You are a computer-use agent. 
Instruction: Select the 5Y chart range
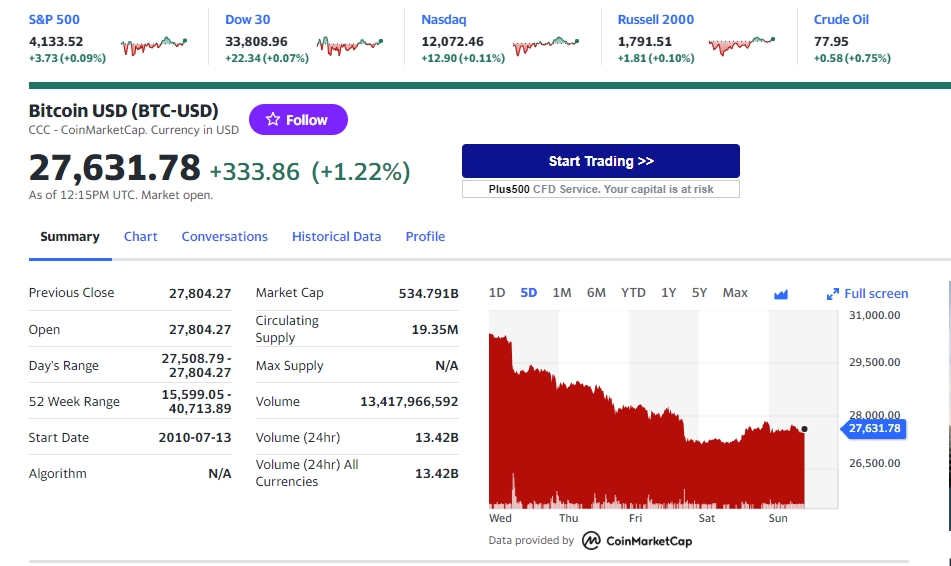(x=699, y=293)
